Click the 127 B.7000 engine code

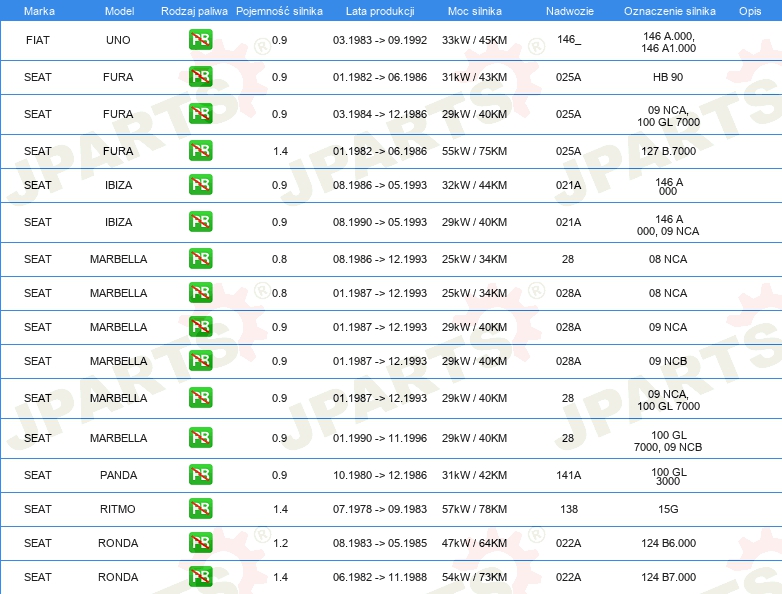pos(668,151)
